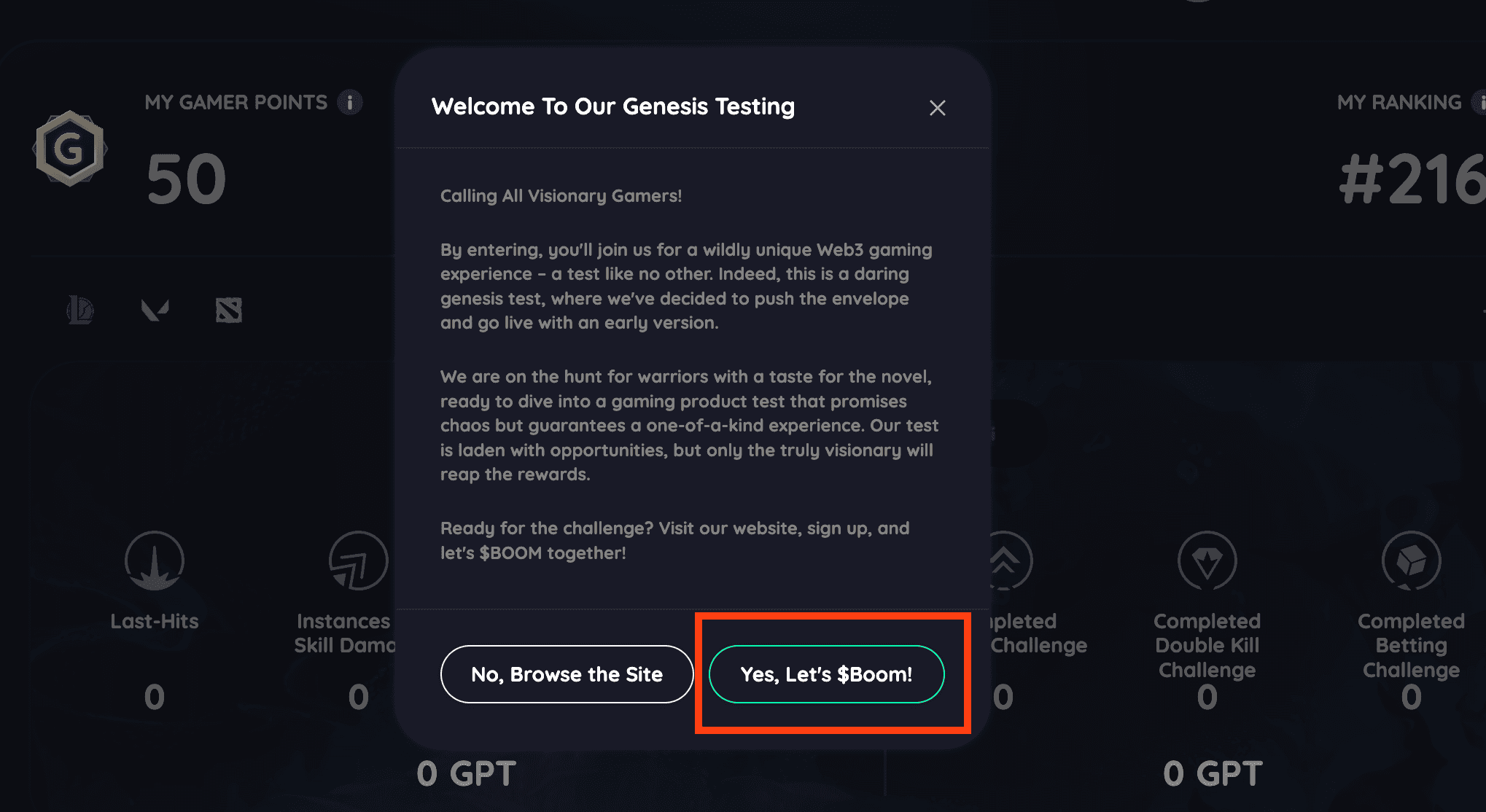Click the 50 gamer points value
This screenshot has width=1486, height=812.
[186, 179]
